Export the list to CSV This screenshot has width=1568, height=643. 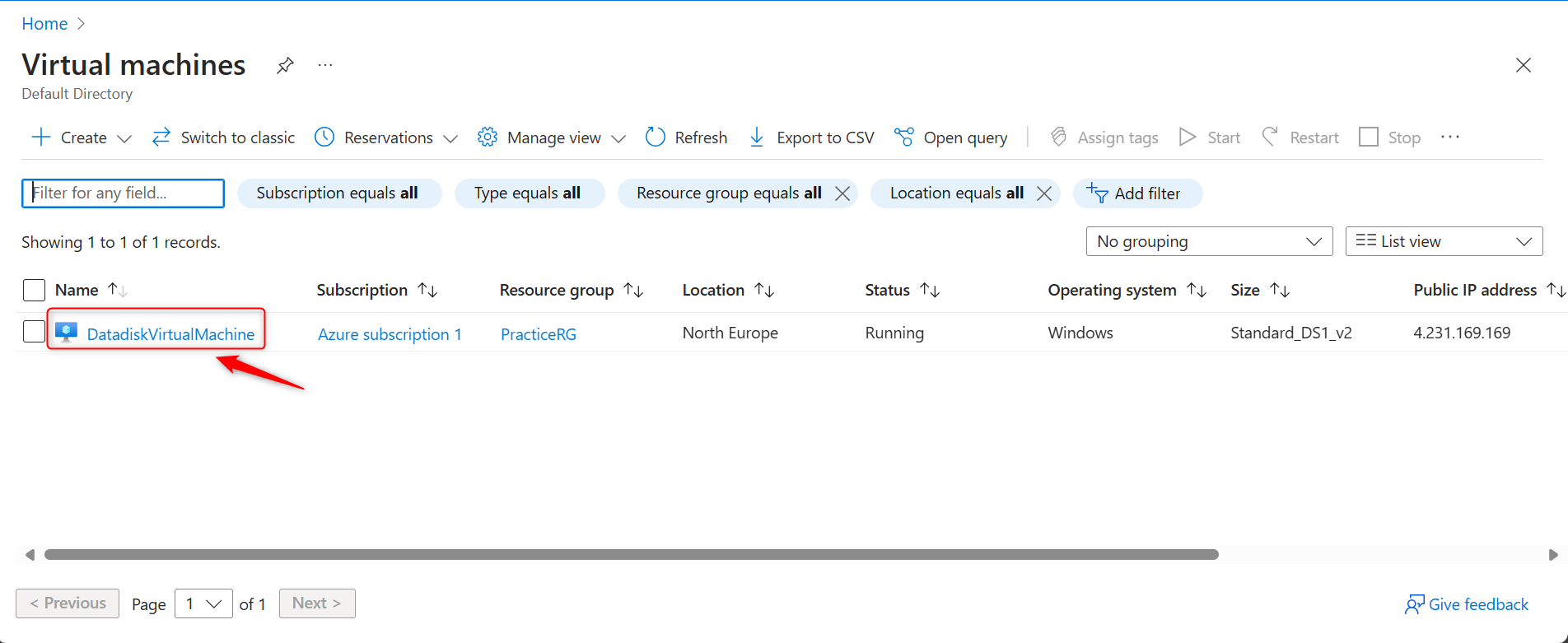(811, 137)
